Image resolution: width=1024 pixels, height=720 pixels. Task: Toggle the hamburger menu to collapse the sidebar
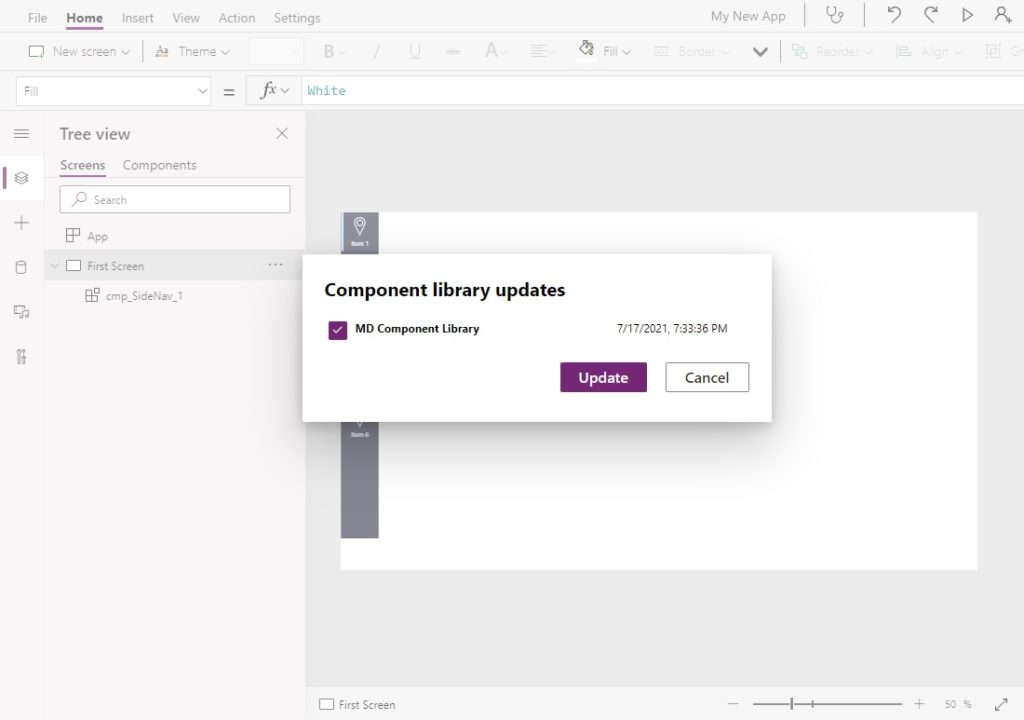point(22,133)
